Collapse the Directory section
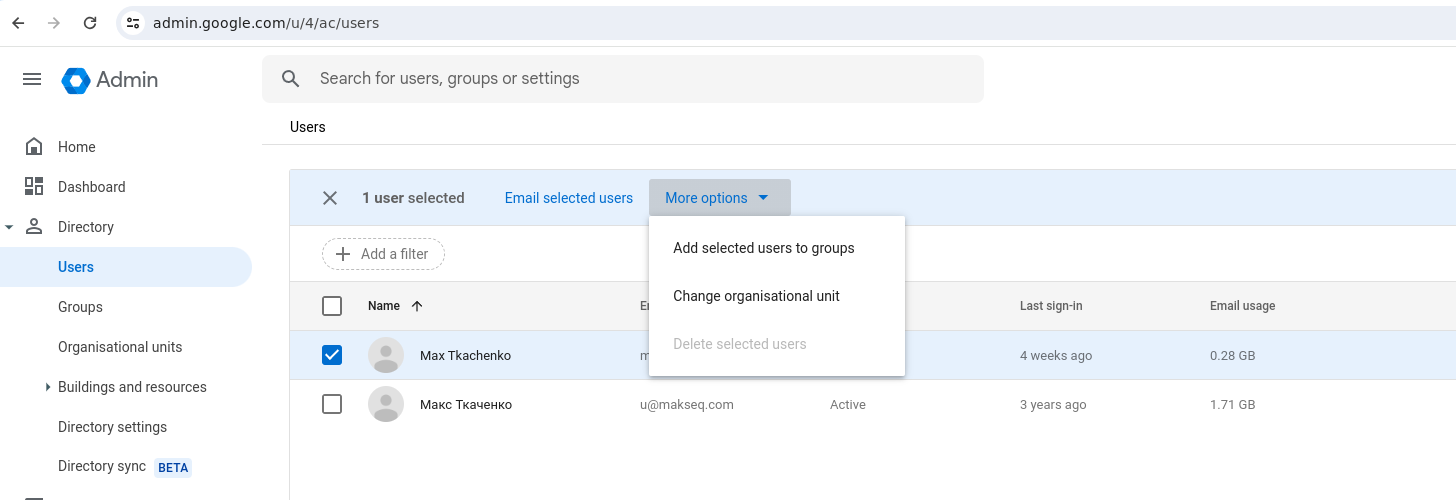The image size is (1456, 500). click(x=10, y=227)
